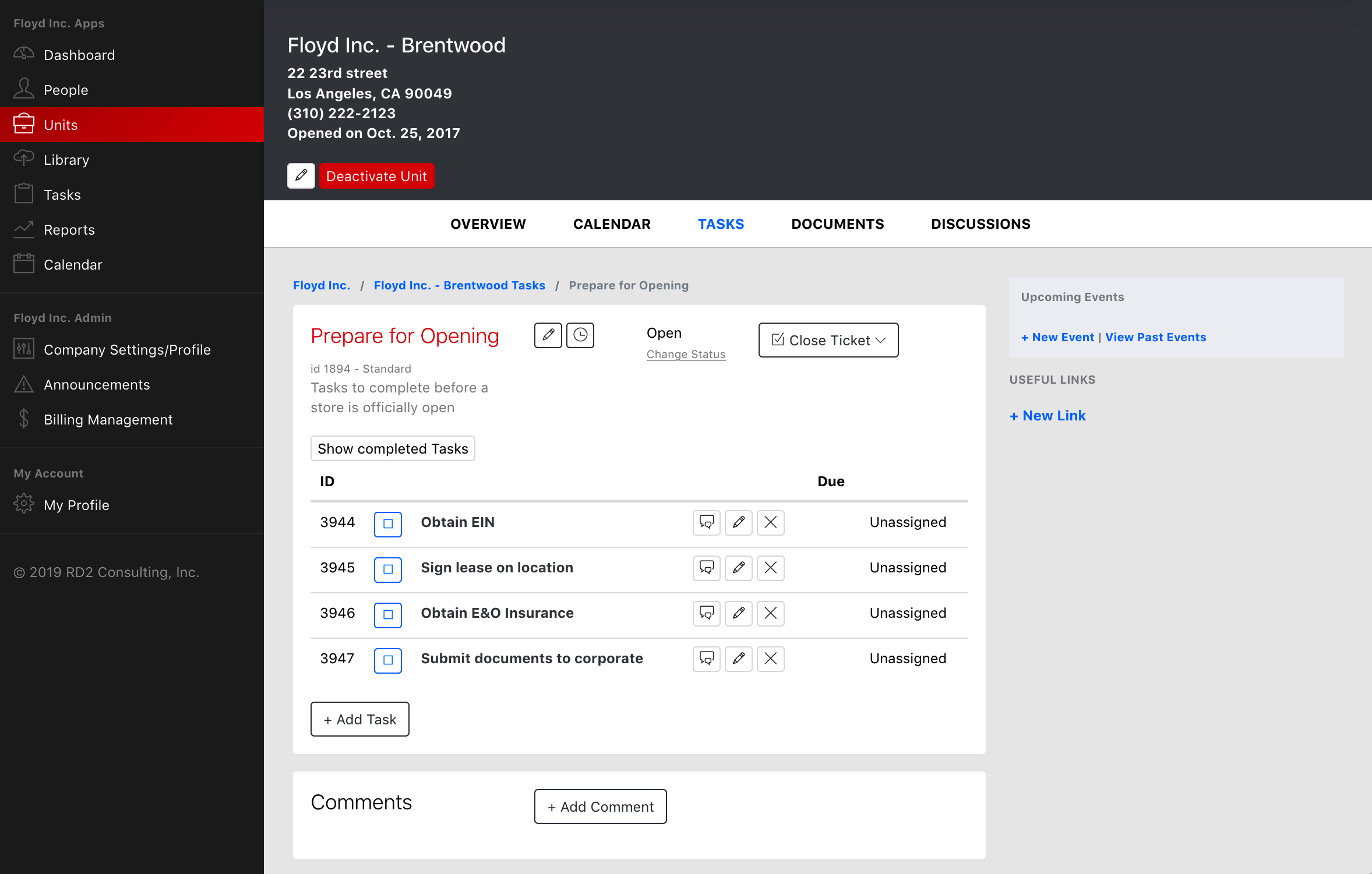Open comments for Submit documents to corporate

pos(707,659)
